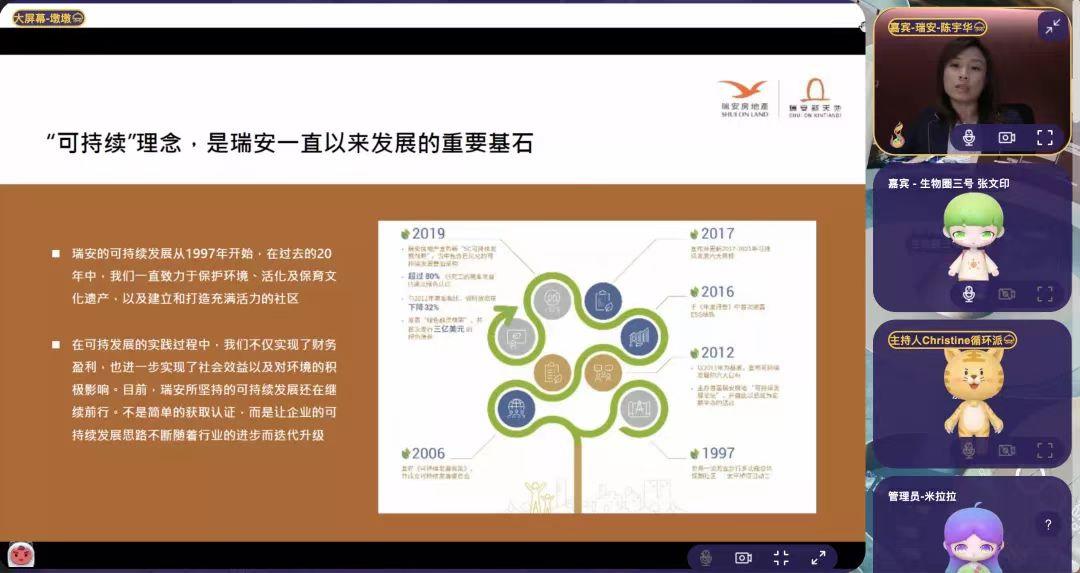Mute microphone in 陈宇华 guest tile
Image resolution: width=1080 pixels, height=573 pixels.
(968, 137)
